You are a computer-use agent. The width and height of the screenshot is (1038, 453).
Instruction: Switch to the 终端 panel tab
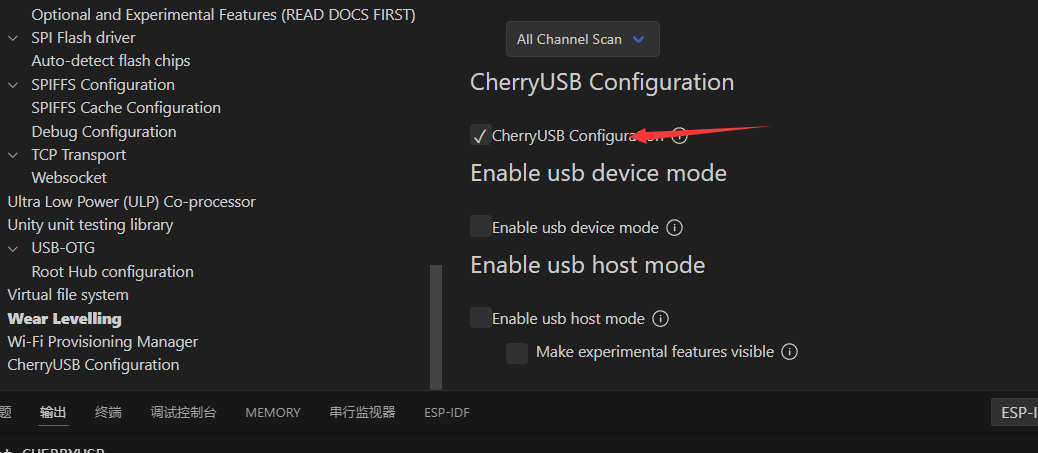108,412
